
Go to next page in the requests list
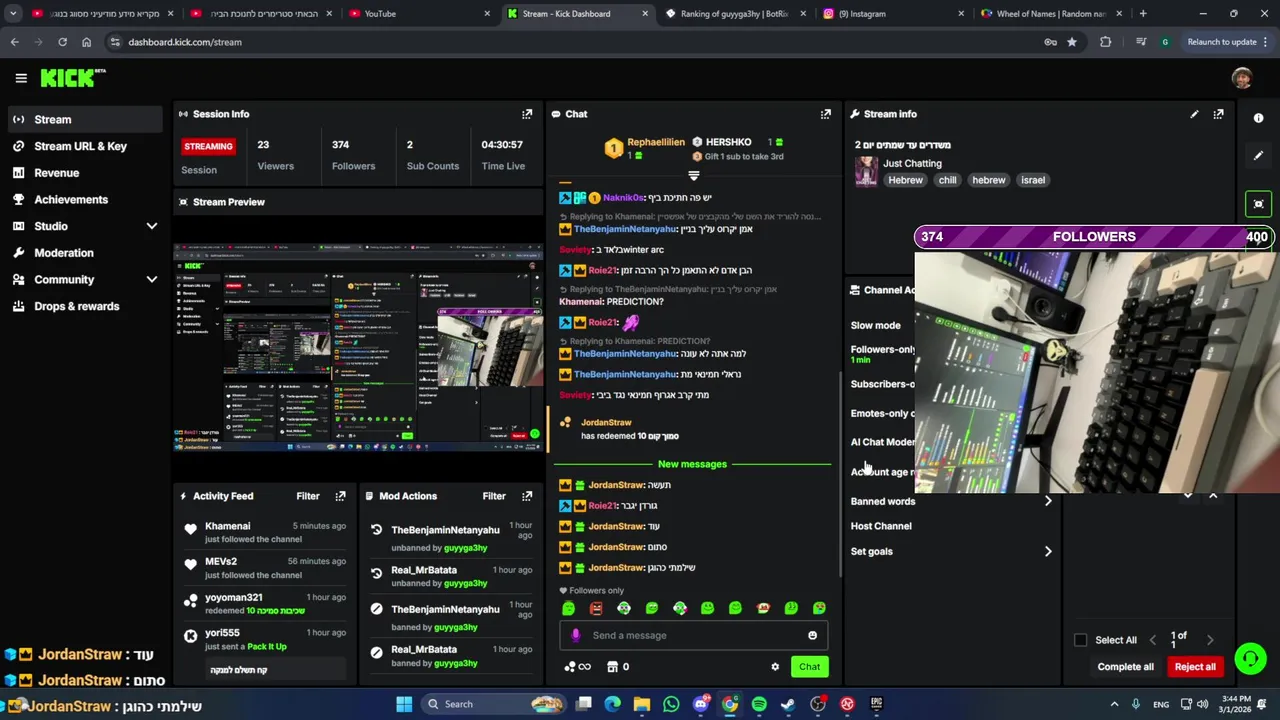coord(1210,640)
